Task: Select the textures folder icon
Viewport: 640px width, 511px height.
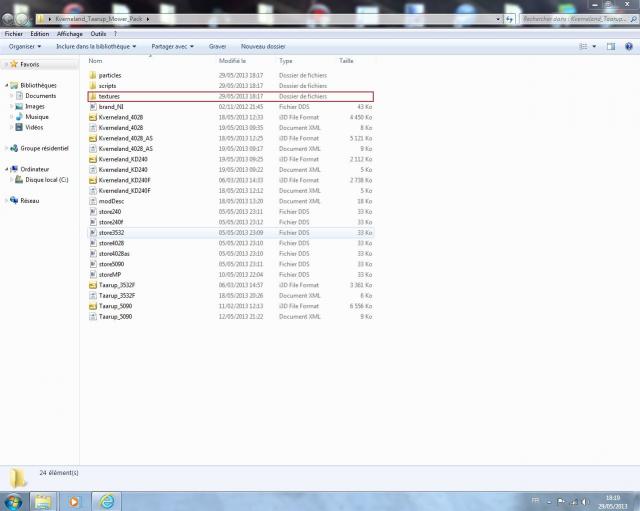Action: click(x=93, y=96)
